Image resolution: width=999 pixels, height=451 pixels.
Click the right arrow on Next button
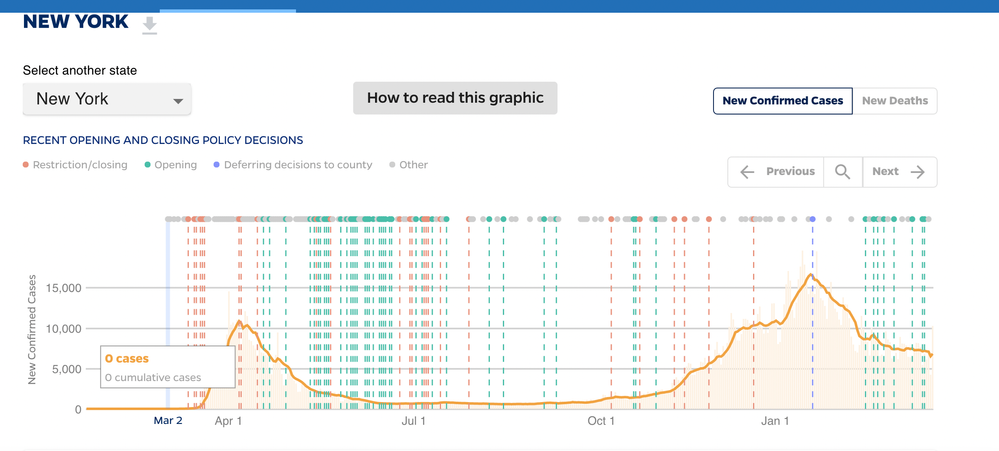coord(918,172)
